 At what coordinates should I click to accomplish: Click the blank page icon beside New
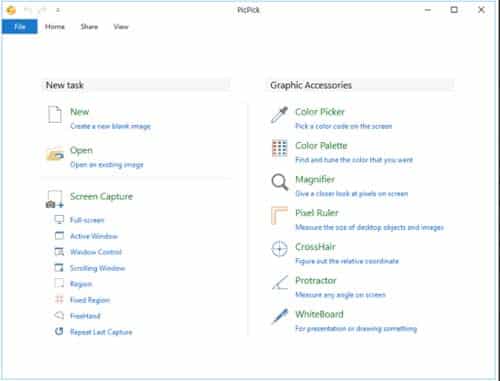pyautogui.click(x=55, y=114)
